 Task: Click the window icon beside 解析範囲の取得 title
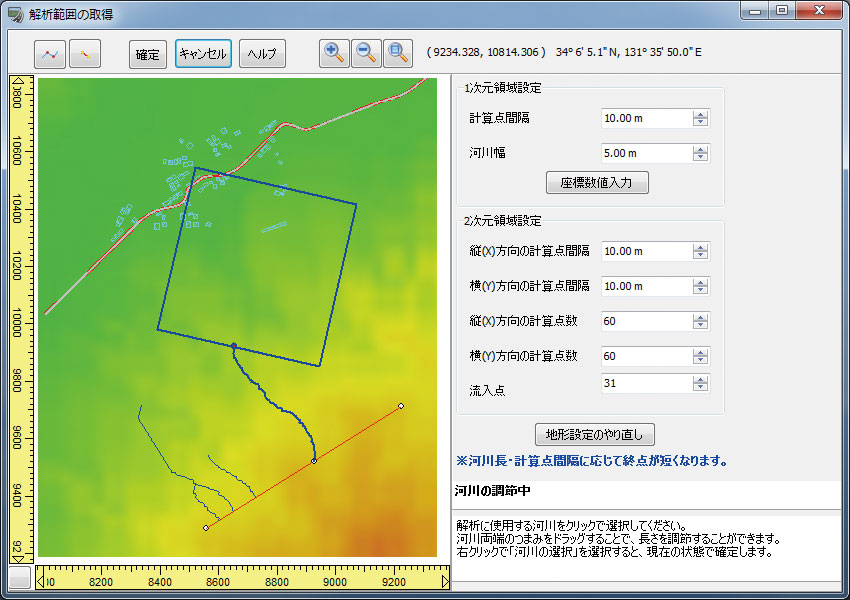point(16,14)
